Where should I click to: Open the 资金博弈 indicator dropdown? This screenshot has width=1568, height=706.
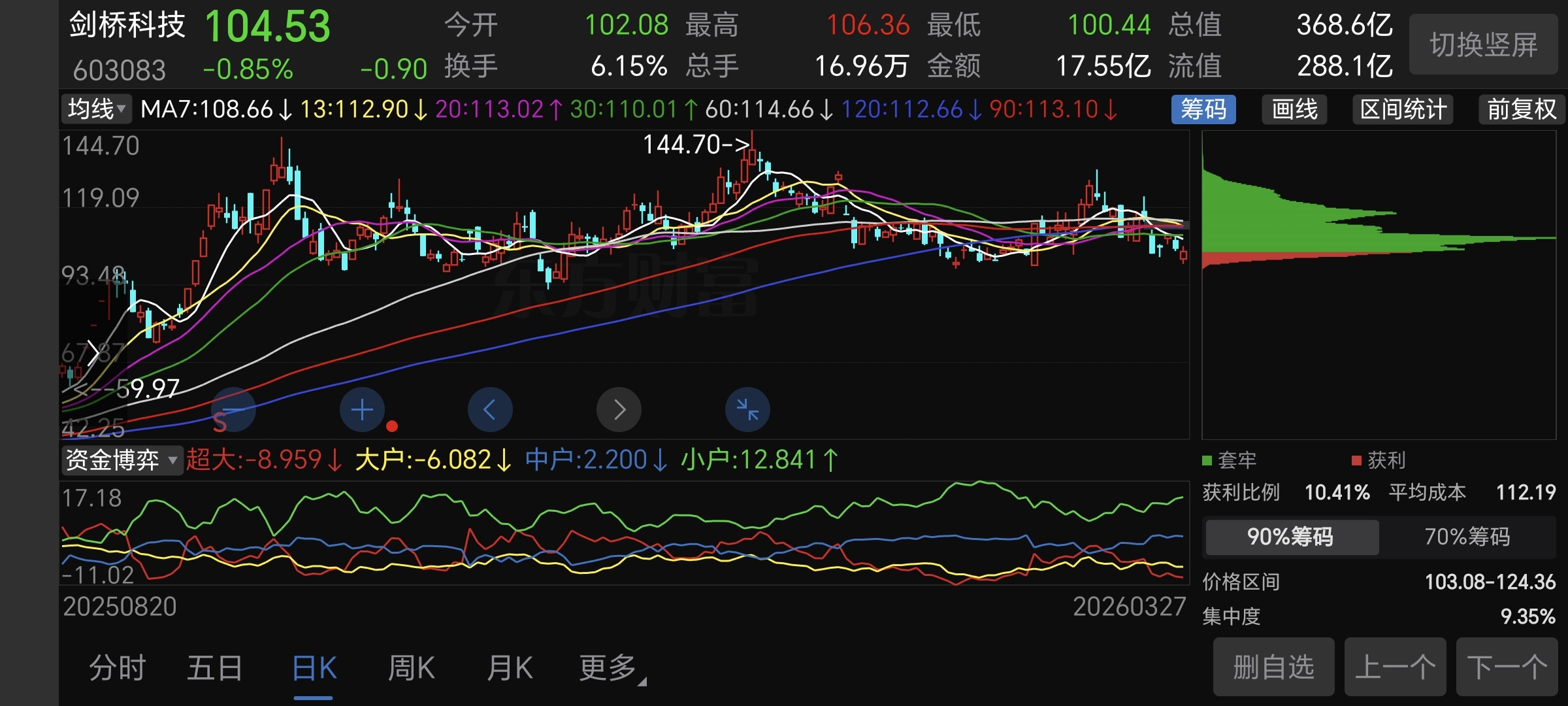(x=122, y=460)
